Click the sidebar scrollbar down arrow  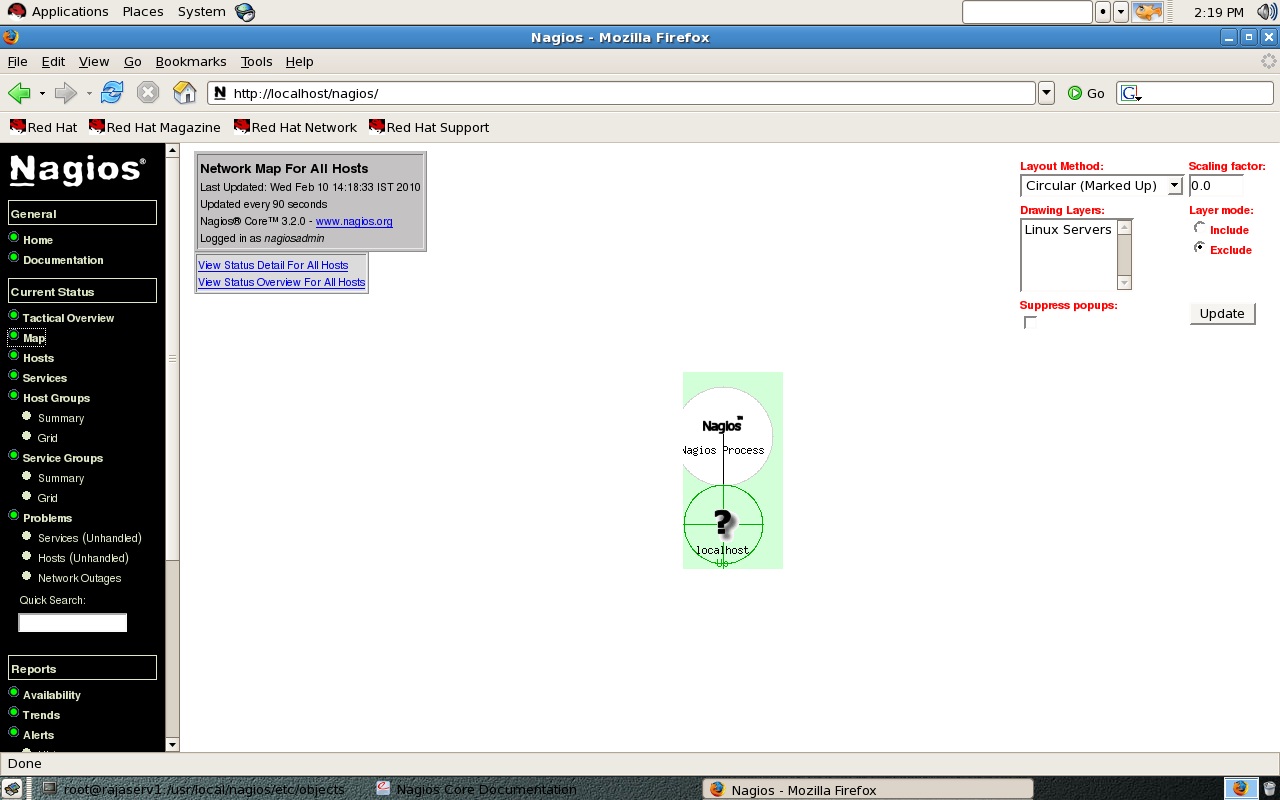(x=172, y=744)
